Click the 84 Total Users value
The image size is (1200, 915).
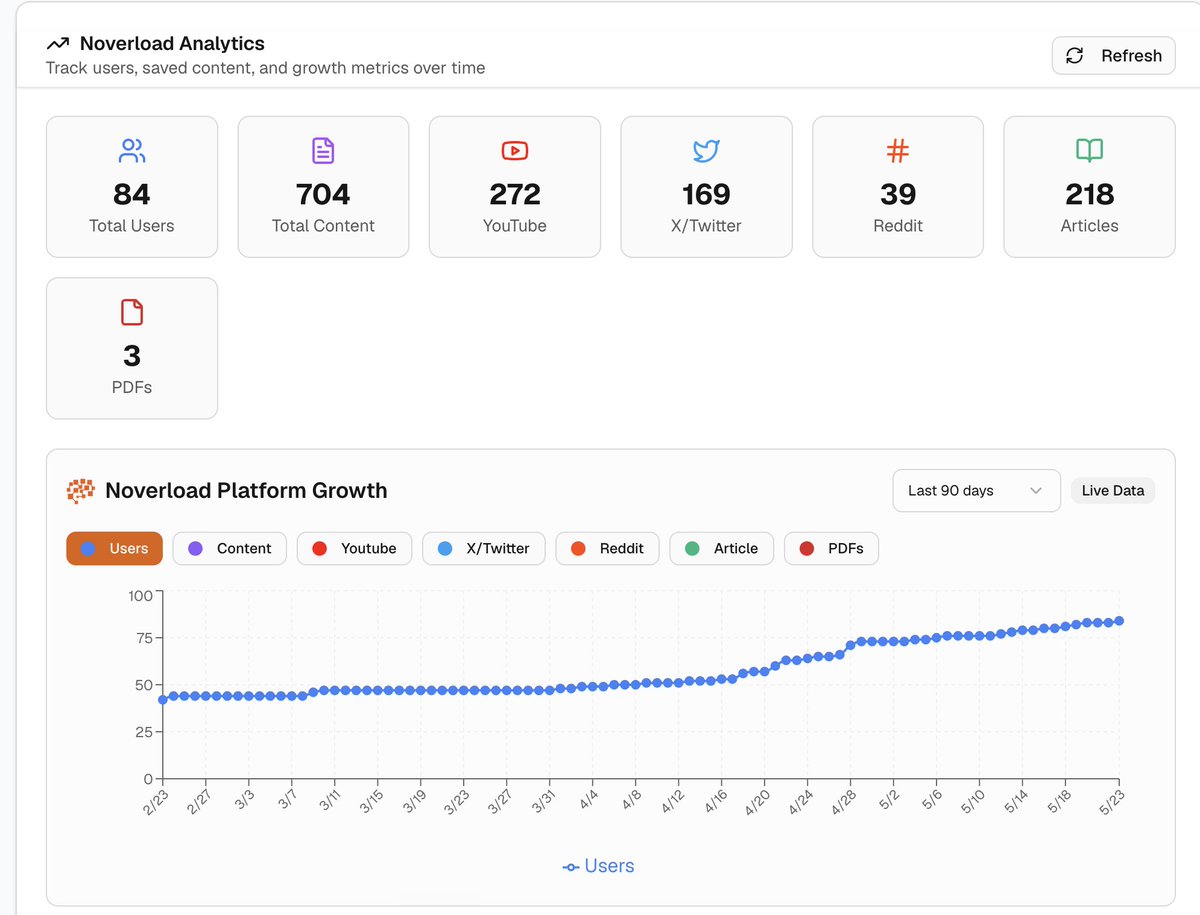point(132,194)
